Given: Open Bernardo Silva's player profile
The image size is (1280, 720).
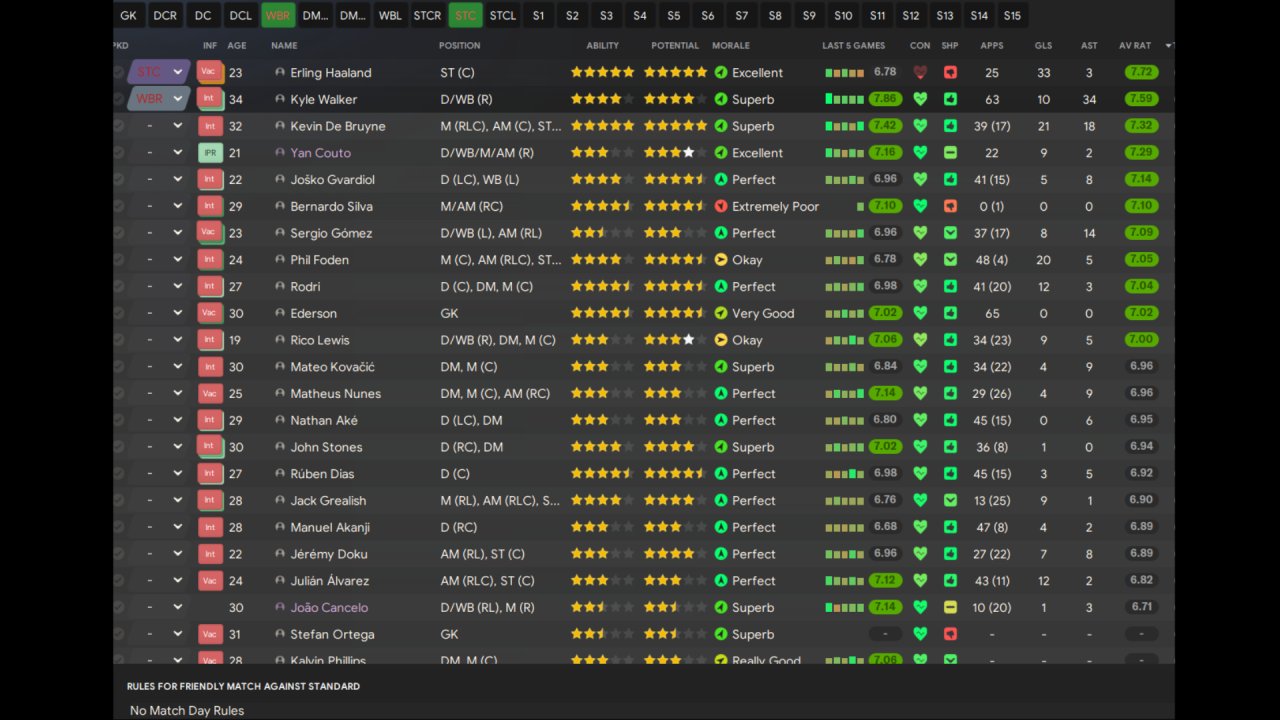Looking at the screenshot, I should click(x=332, y=206).
